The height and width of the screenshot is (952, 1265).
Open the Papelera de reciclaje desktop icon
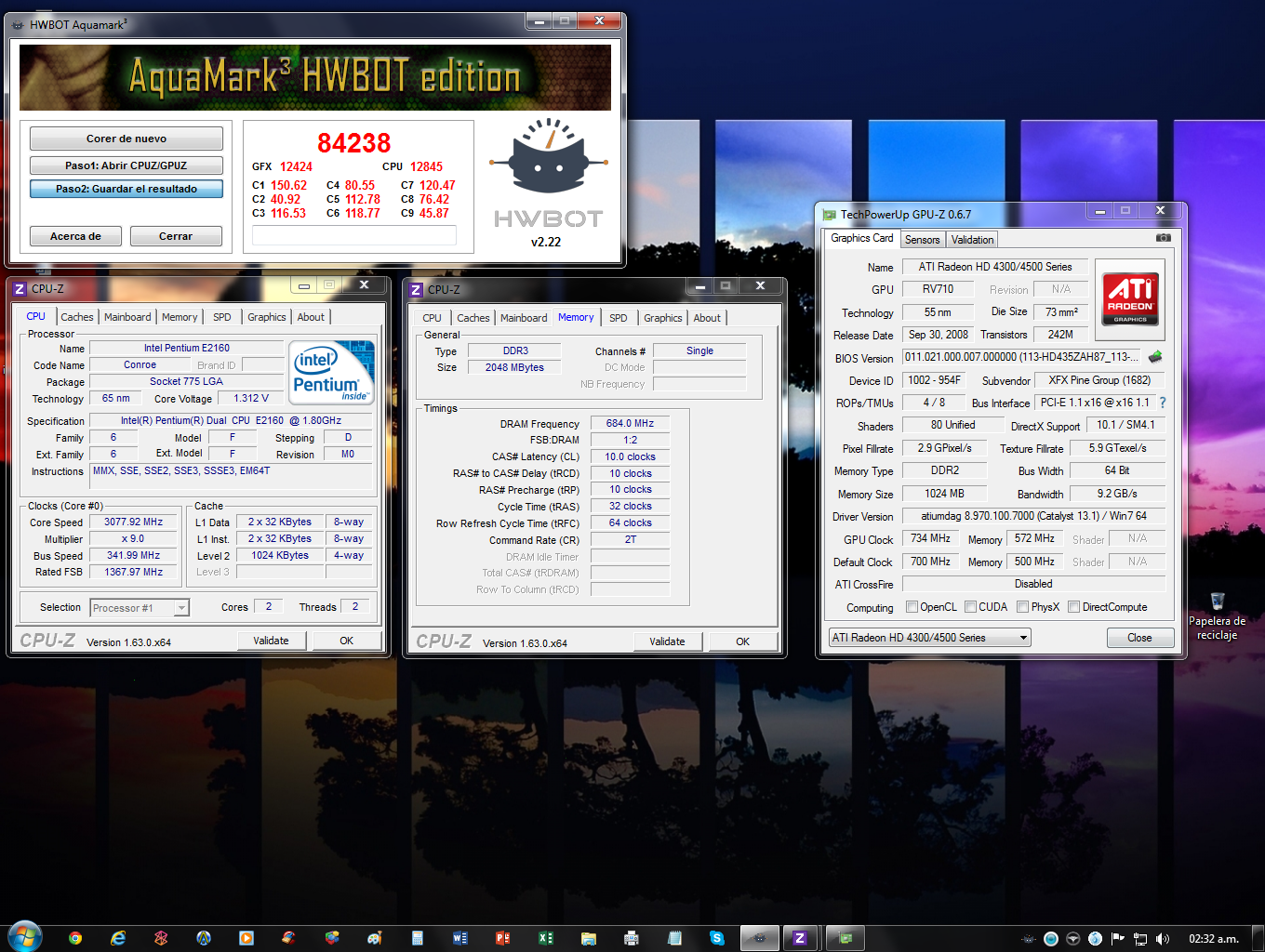(1217, 615)
